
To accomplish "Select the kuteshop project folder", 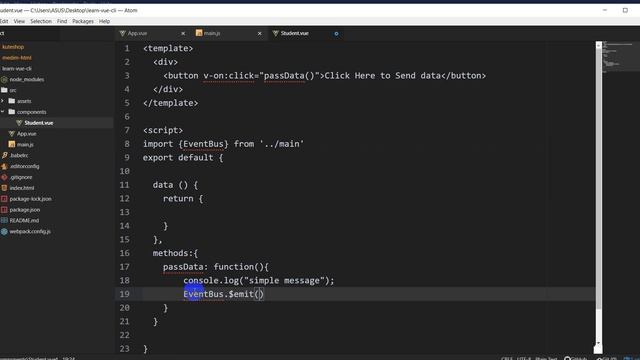I will pyautogui.click(x=13, y=47).
